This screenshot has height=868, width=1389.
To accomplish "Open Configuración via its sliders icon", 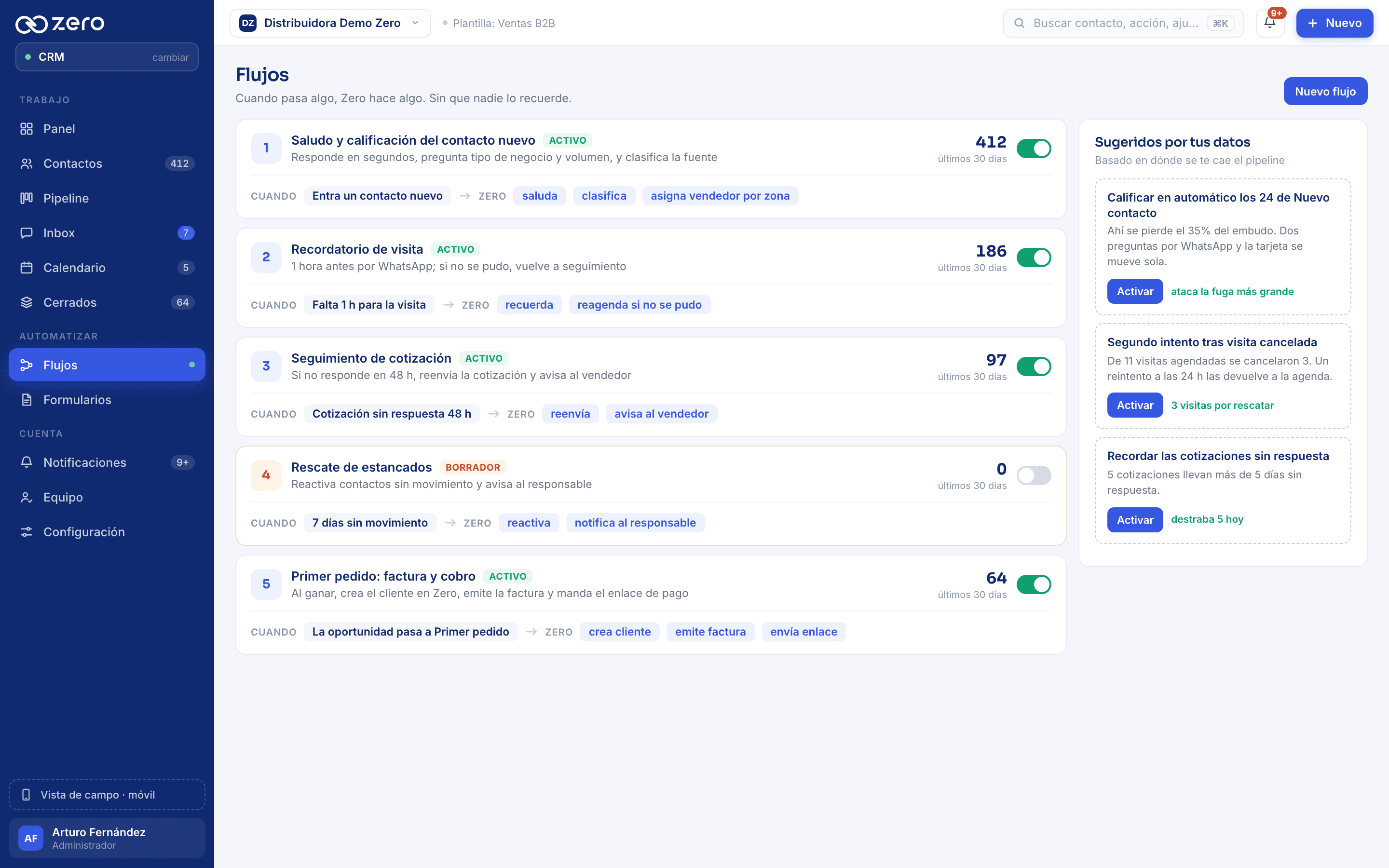I will pos(27,531).
